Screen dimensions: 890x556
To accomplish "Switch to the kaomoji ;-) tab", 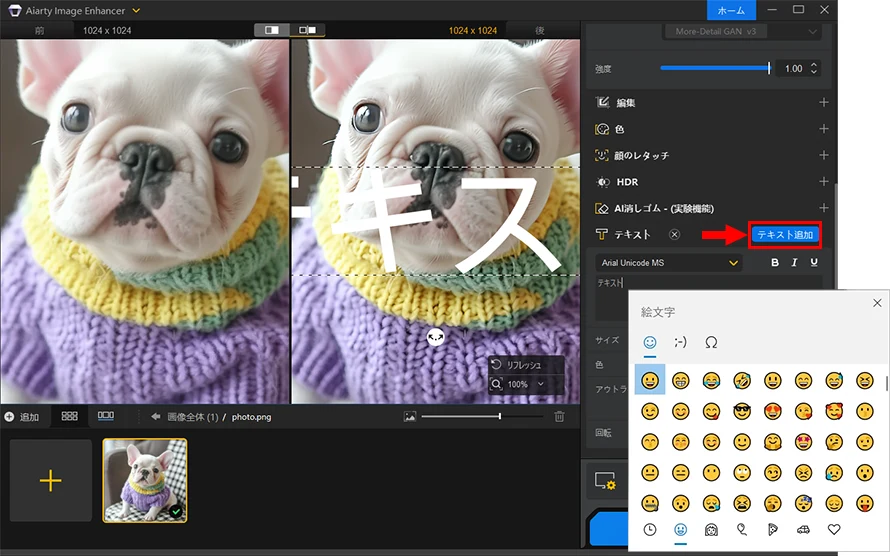I will pos(680,342).
